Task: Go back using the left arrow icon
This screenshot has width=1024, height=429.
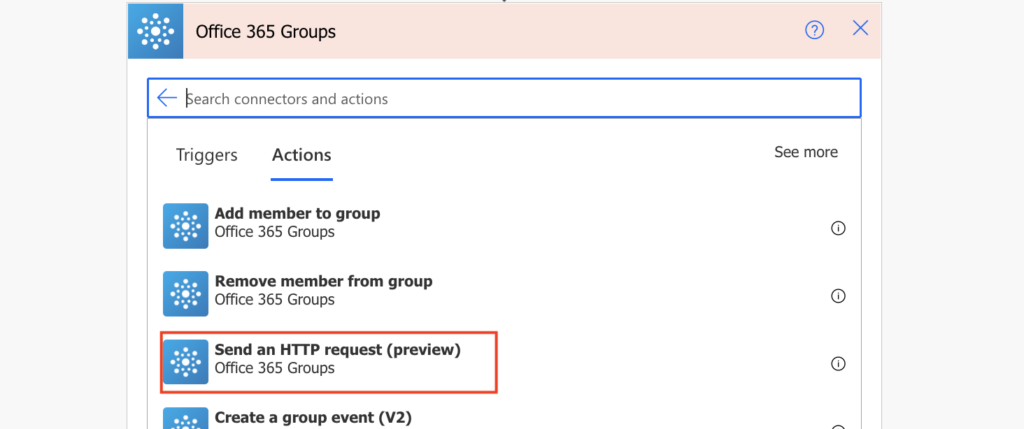Action: (167, 99)
